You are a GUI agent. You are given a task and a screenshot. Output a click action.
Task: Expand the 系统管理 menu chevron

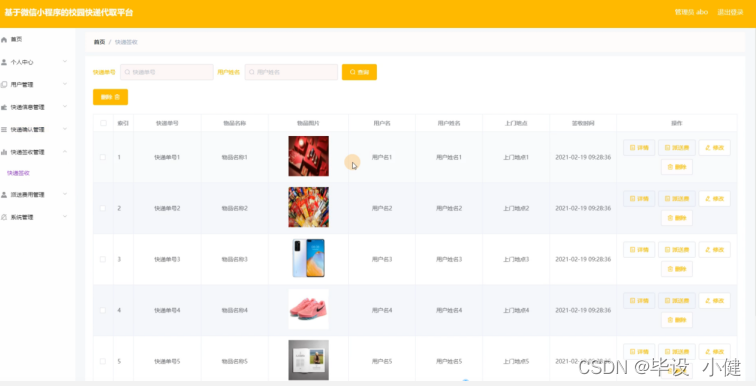(x=65, y=217)
